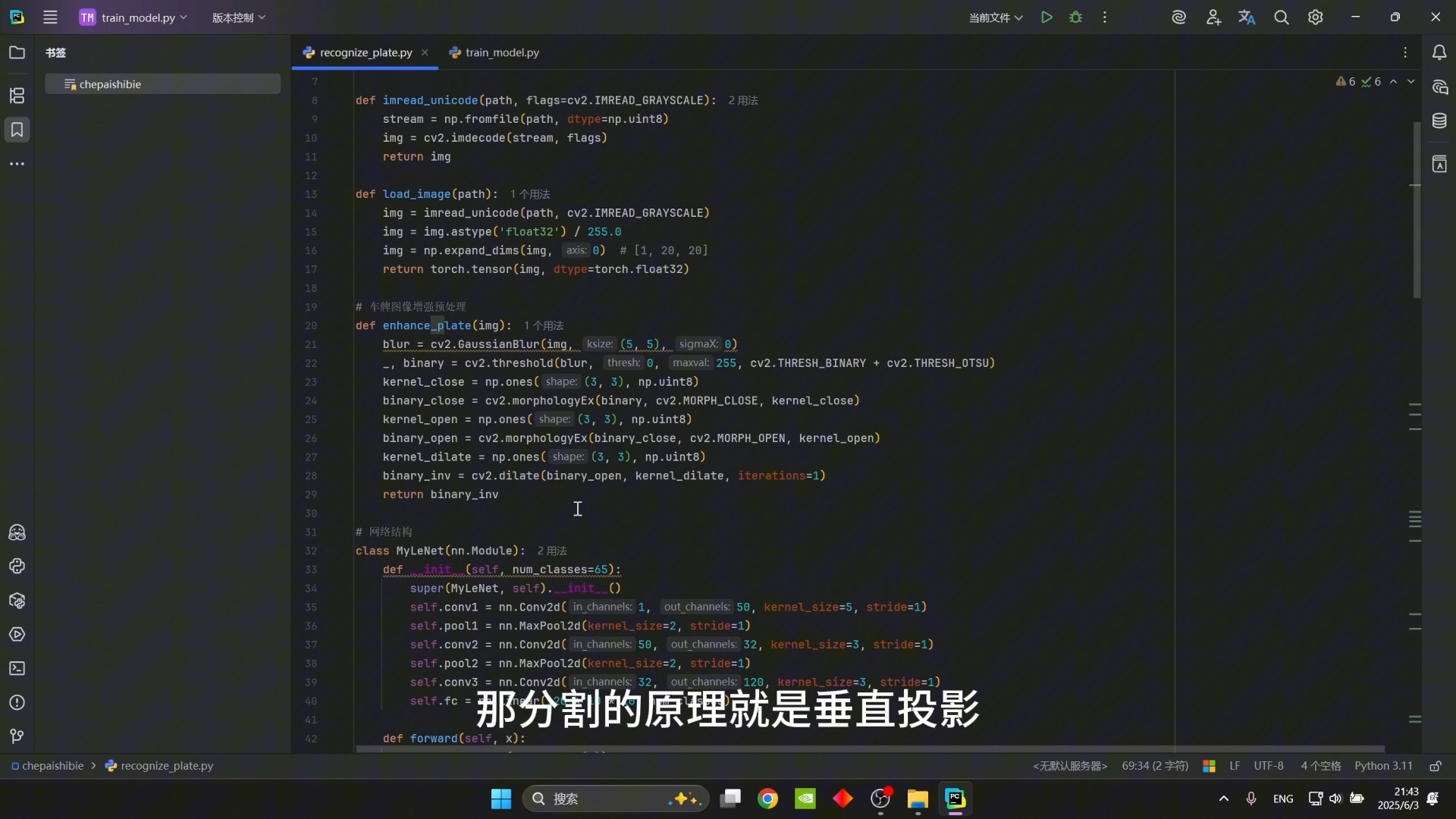Open the Terminal tool window
This screenshot has width=1456, height=819.
coord(17,668)
